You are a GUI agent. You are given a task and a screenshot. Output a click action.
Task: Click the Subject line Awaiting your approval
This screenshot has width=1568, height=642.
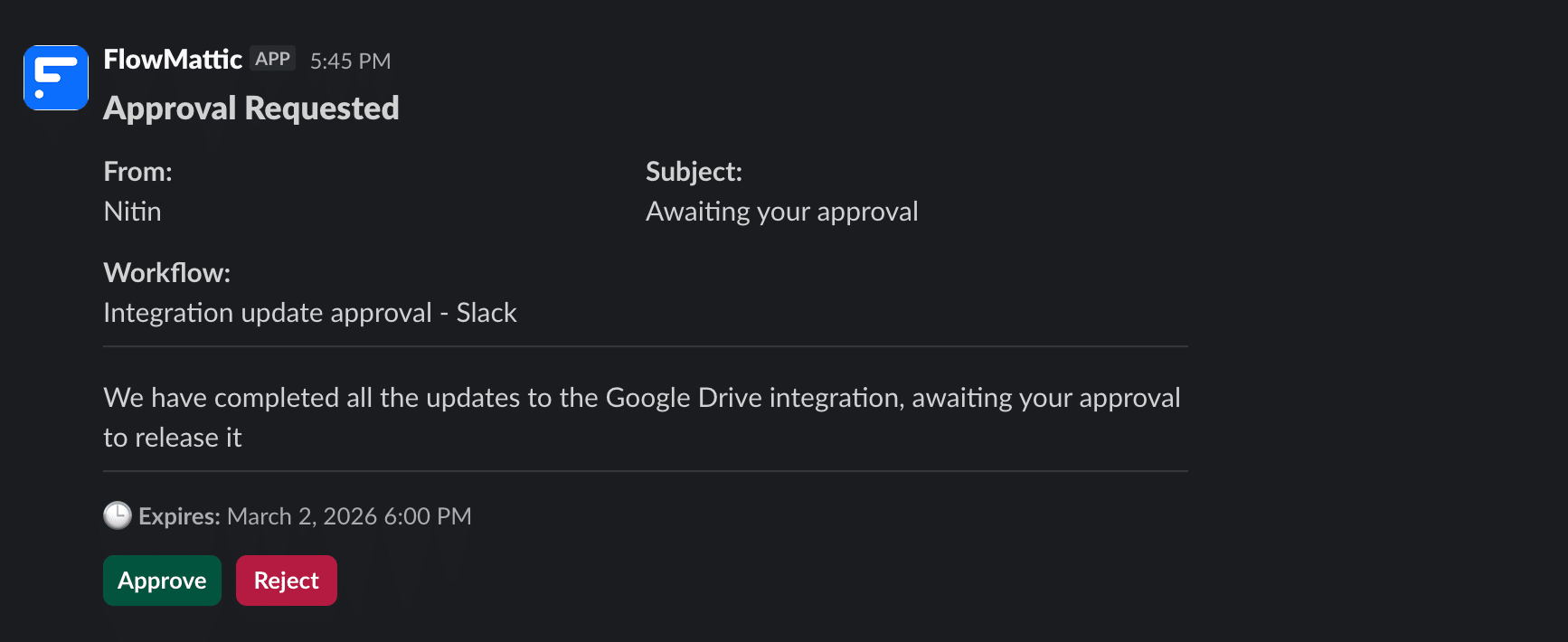pyautogui.click(x=781, y=211)
